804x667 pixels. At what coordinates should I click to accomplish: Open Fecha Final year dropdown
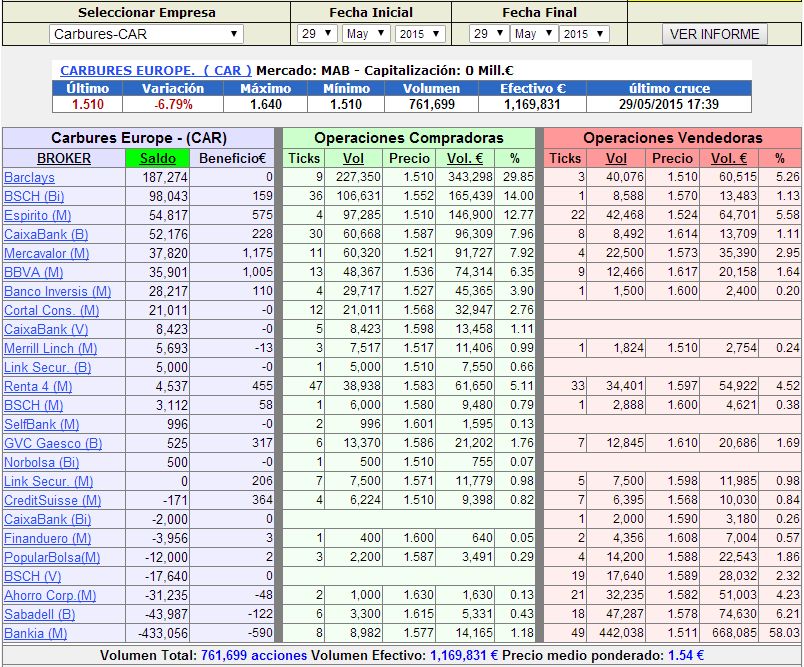point(584,34)
